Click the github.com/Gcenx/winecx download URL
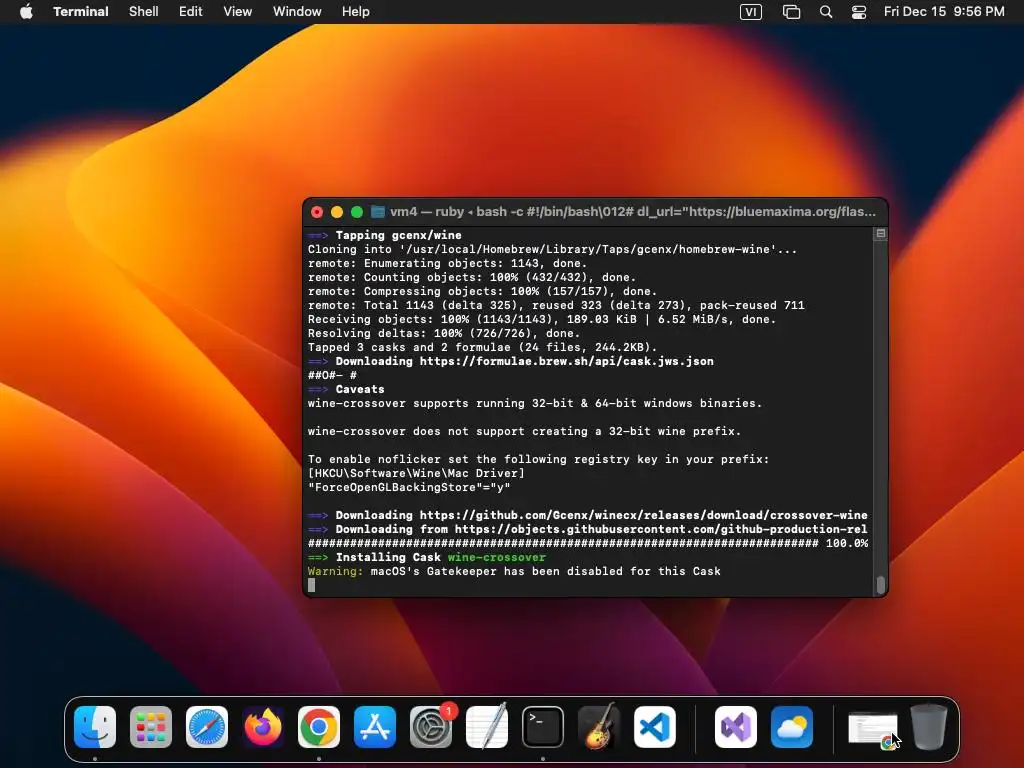Image resolution: width=1024 pixels, height=768 pixels. point(643,515)
